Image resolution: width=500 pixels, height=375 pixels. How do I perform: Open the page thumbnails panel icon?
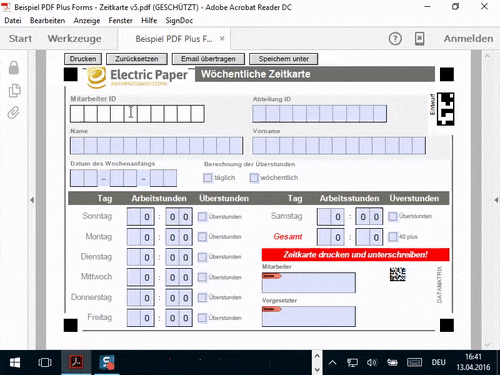pyautogui.click(x=14, y=90)
